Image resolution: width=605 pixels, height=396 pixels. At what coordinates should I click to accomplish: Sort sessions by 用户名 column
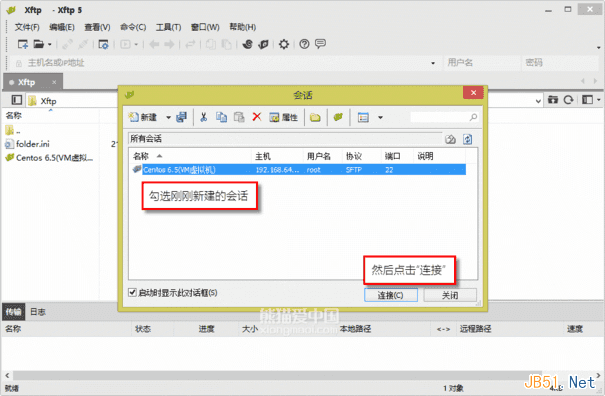point(319,156)
